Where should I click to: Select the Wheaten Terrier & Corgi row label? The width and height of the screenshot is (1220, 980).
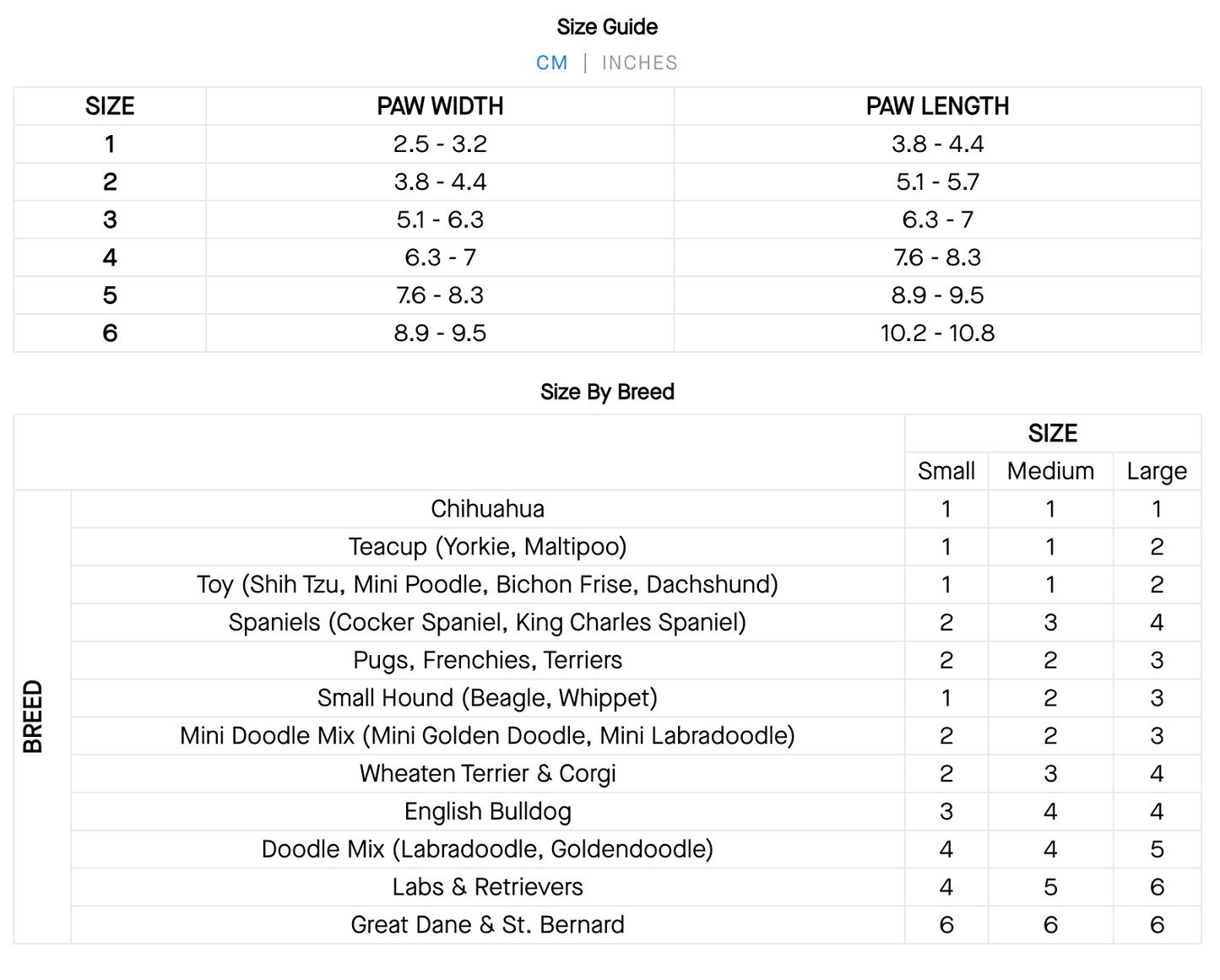[x=487, y=774]
